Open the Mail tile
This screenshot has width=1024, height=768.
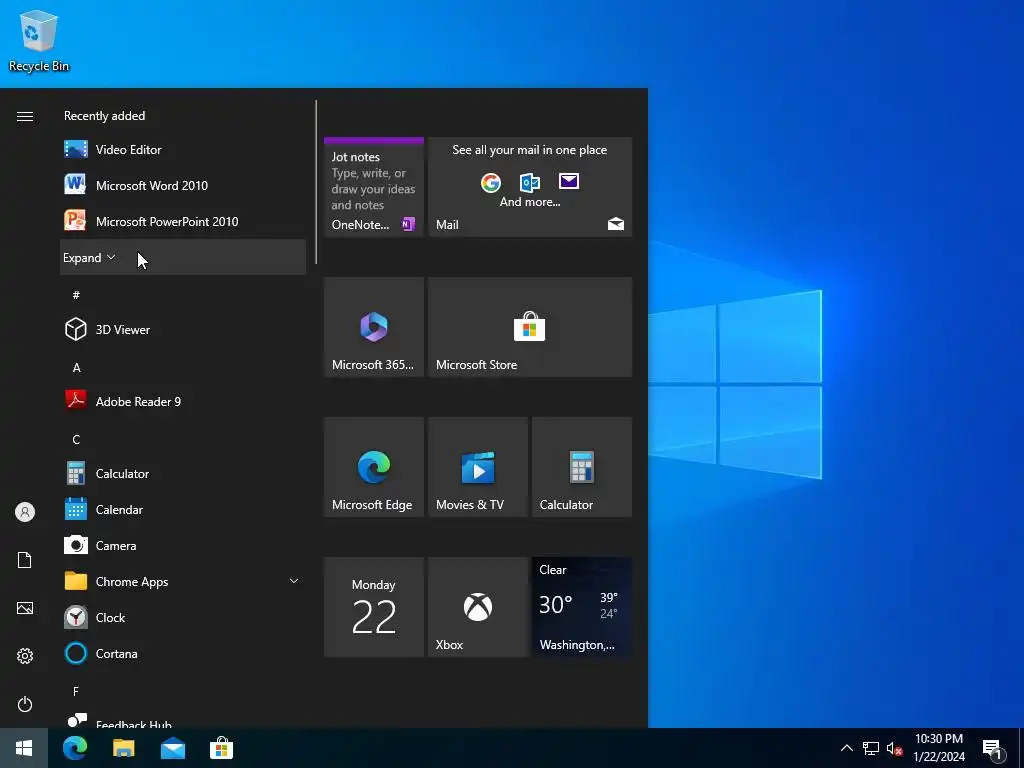(x=530, y=187)
